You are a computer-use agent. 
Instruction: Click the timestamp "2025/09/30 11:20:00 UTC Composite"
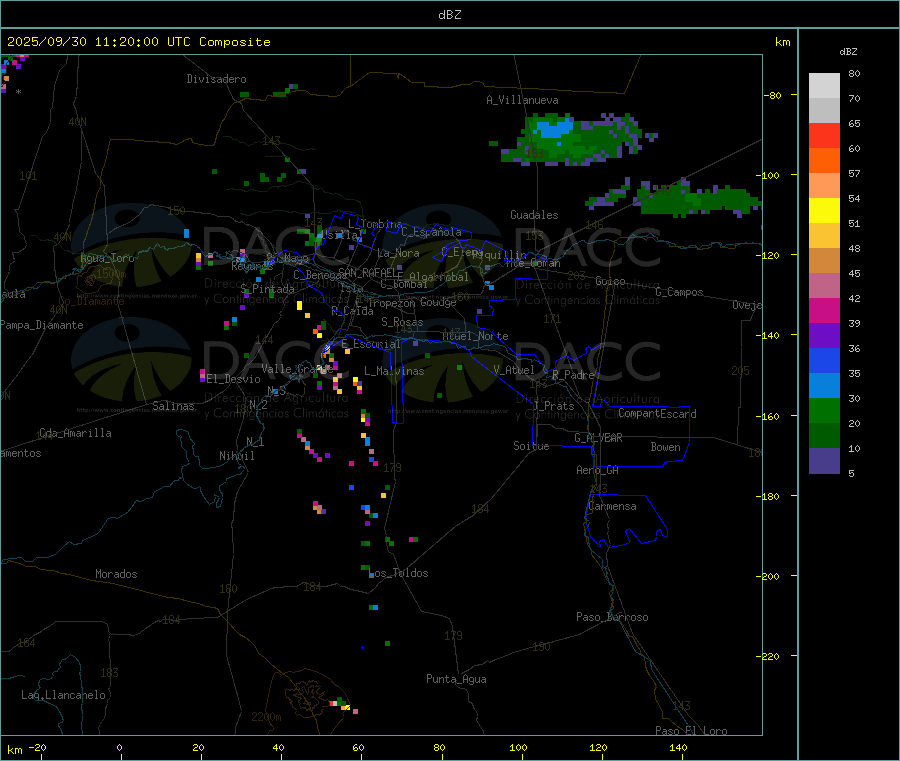point(138,42)
